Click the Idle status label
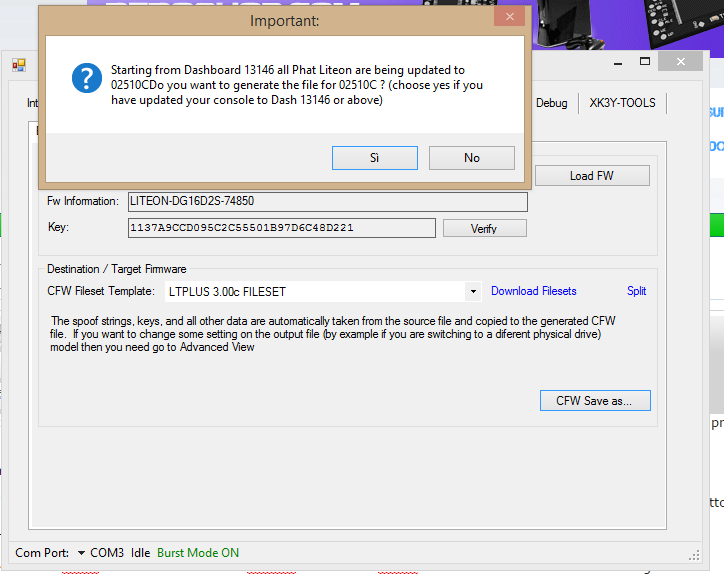This screenshot has height=577, width=724. [x=140, y=553]
